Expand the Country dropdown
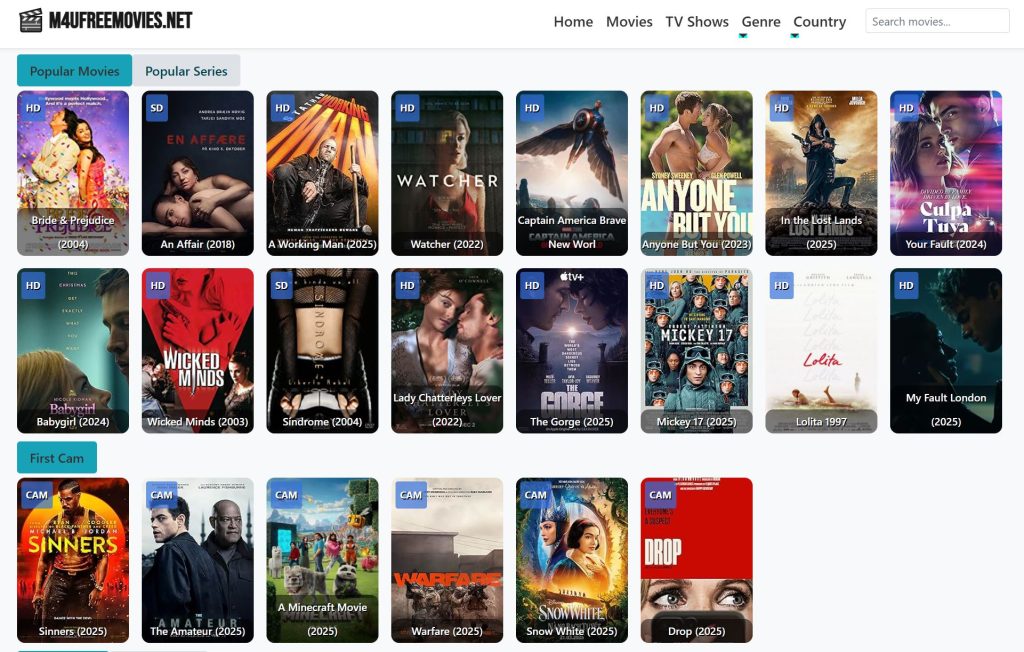The image size is (1024, 652). click(x=820, y=22)
